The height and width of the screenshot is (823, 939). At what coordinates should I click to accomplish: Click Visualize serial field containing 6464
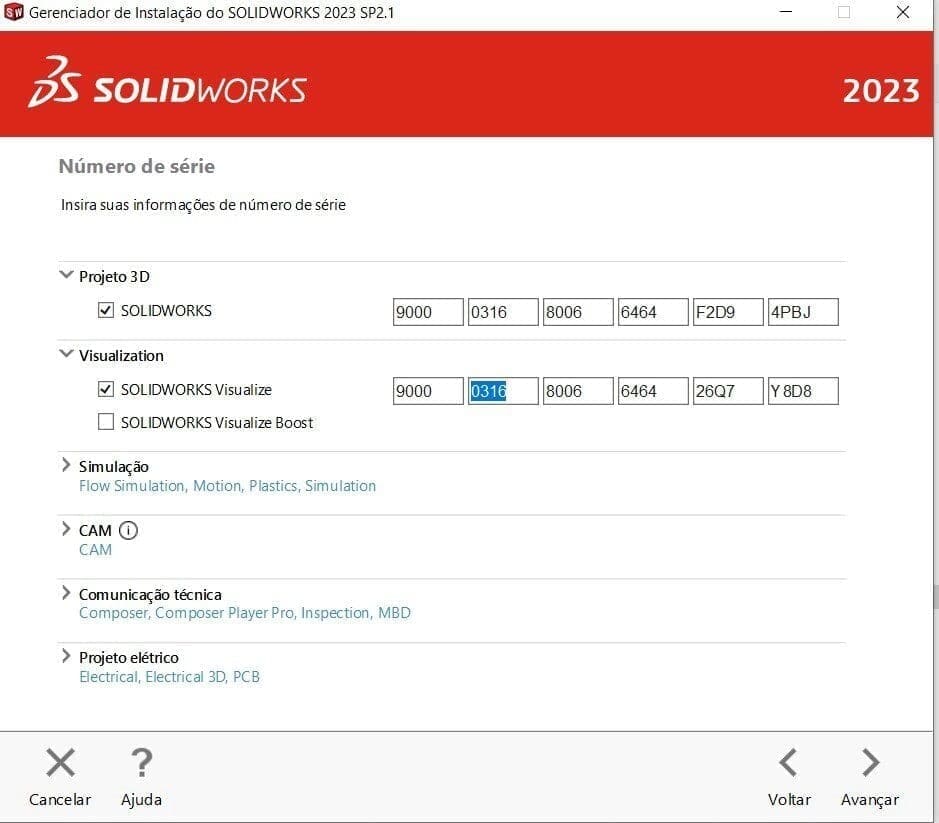click(653, 391)
